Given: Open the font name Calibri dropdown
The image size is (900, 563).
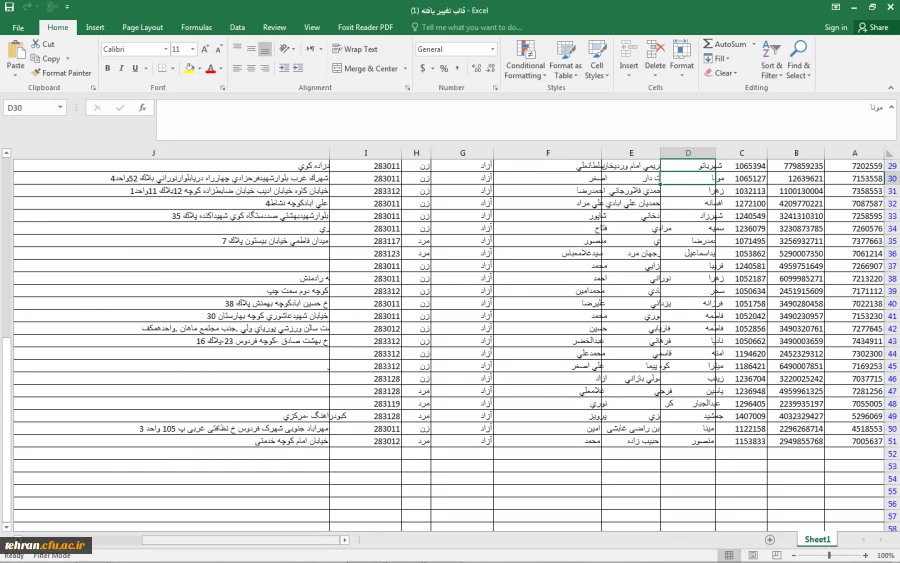Looking at the screenshot, I should [166, 49].
